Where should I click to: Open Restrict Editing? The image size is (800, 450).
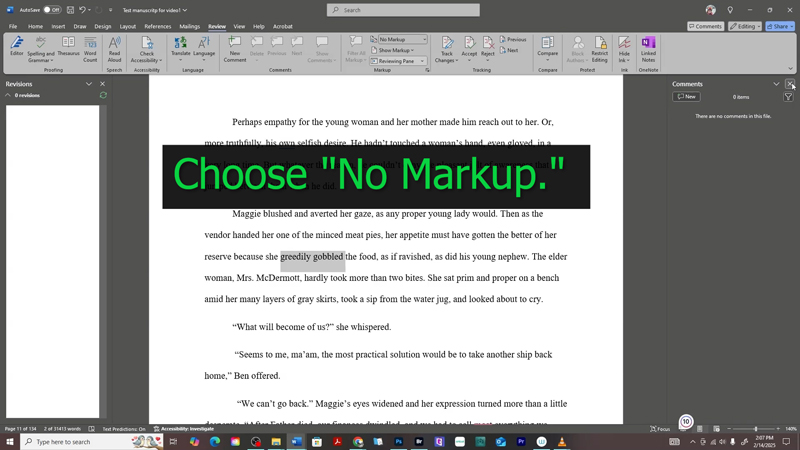pos(599,49)
